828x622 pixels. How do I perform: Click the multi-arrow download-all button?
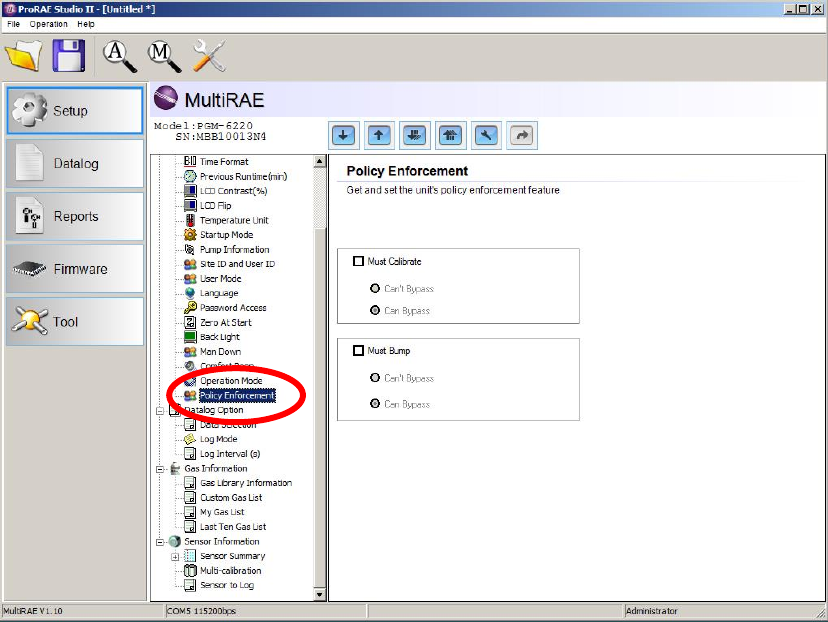(415, 136)
